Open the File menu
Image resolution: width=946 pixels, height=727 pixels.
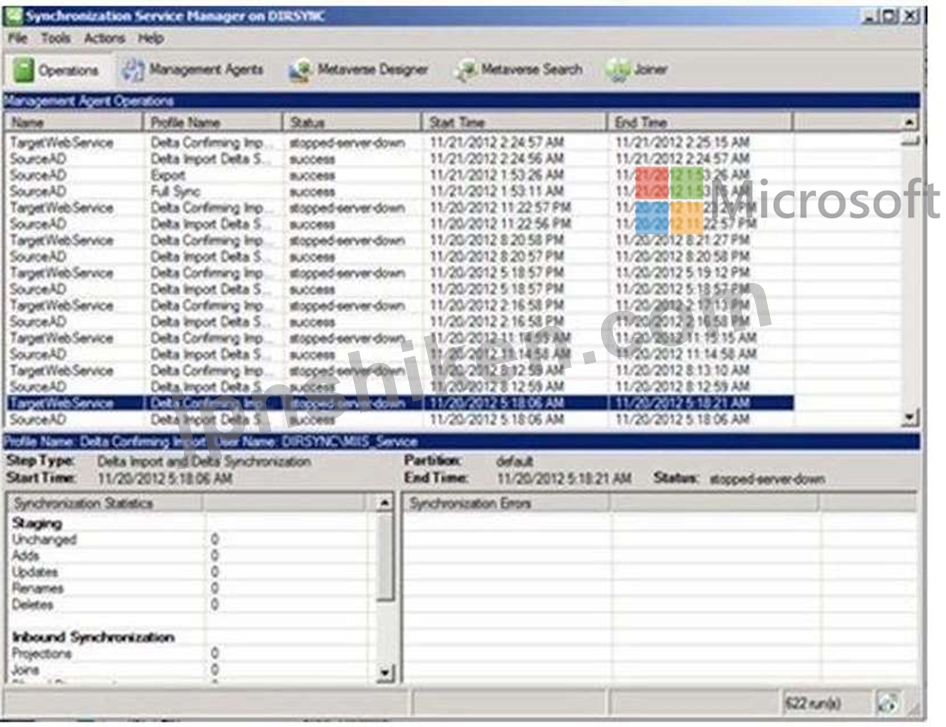tap(17, 39)
